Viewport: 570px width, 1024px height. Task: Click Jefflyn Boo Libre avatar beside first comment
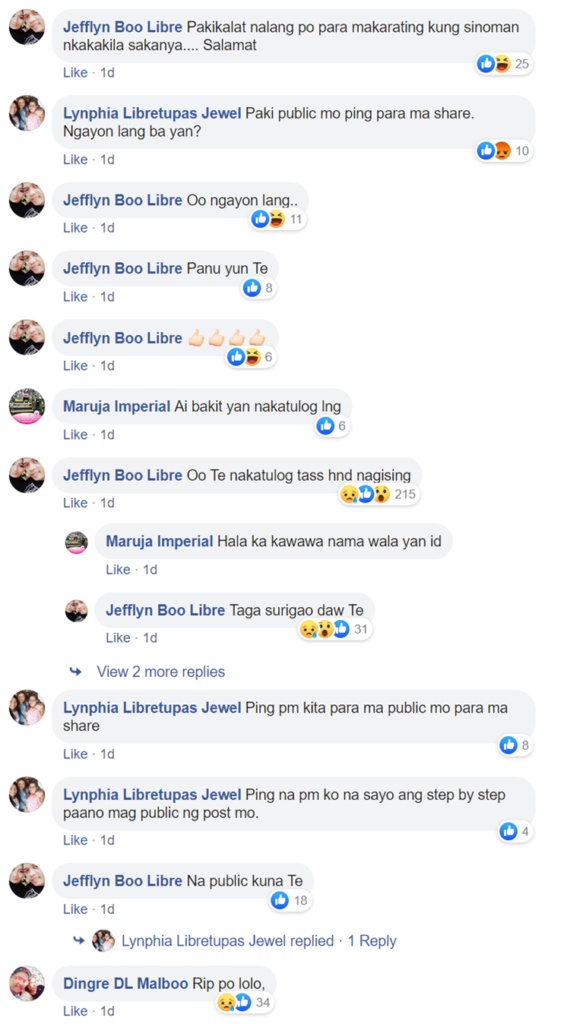27,27
